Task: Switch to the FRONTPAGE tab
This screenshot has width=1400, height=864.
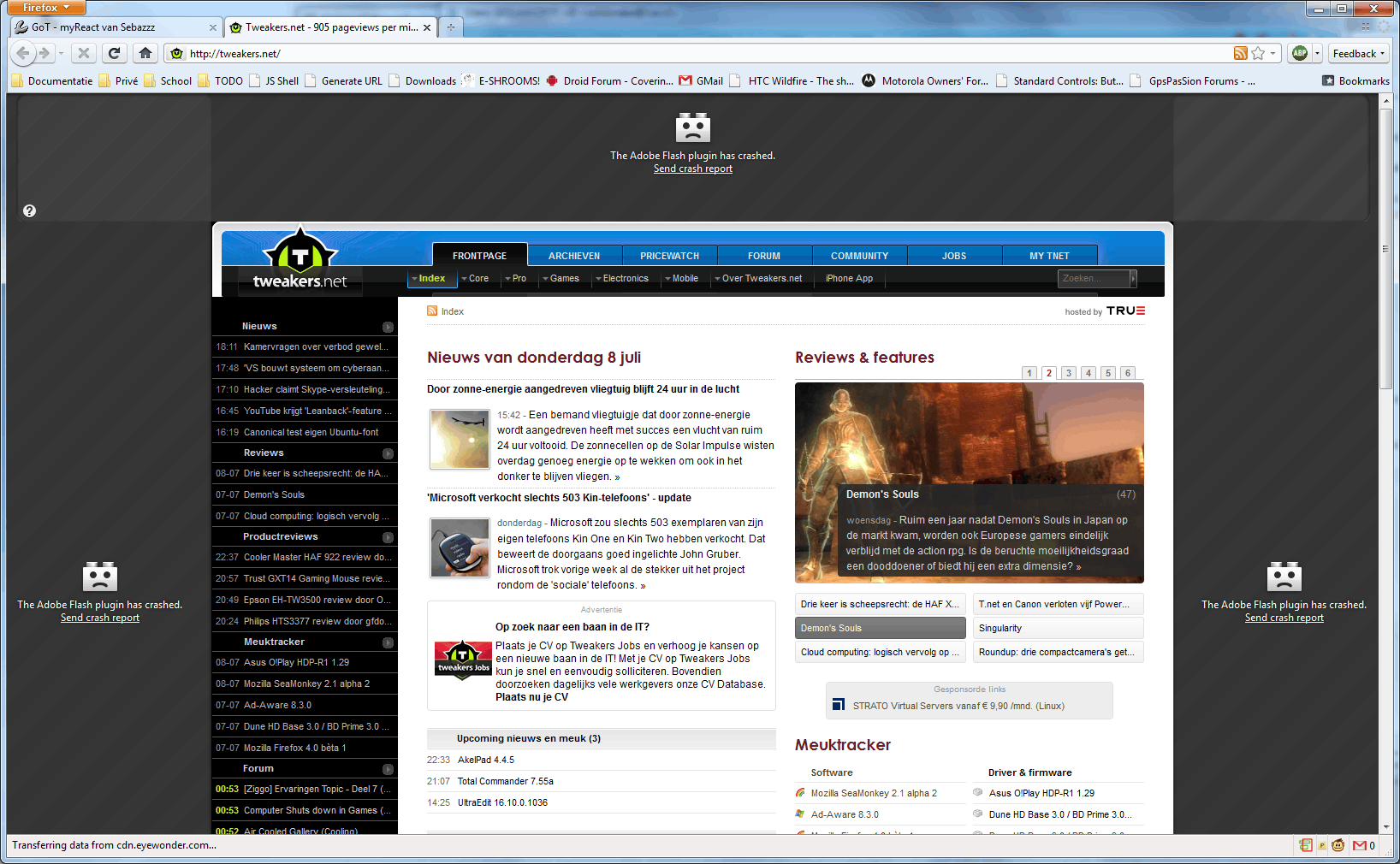Action: click(x=479, y=255)
